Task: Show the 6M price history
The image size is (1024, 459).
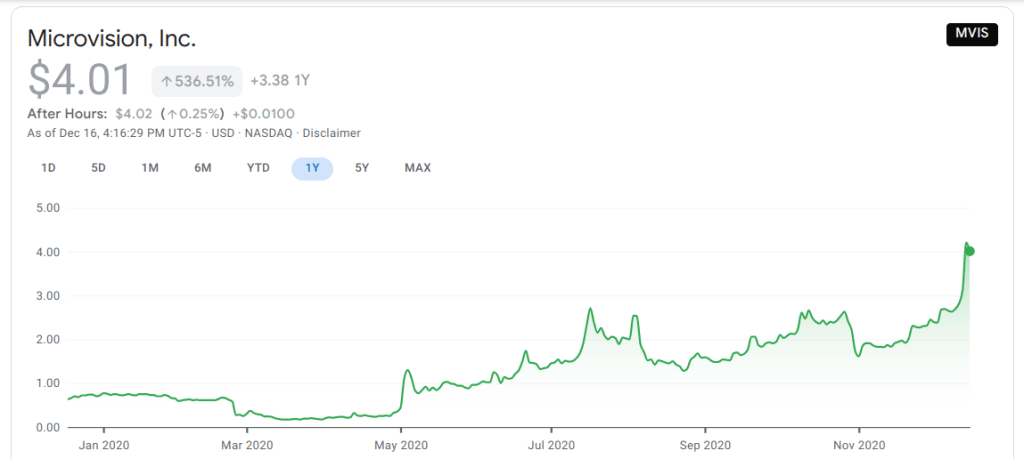Action: pyautogui.click(x=202, y=168)
